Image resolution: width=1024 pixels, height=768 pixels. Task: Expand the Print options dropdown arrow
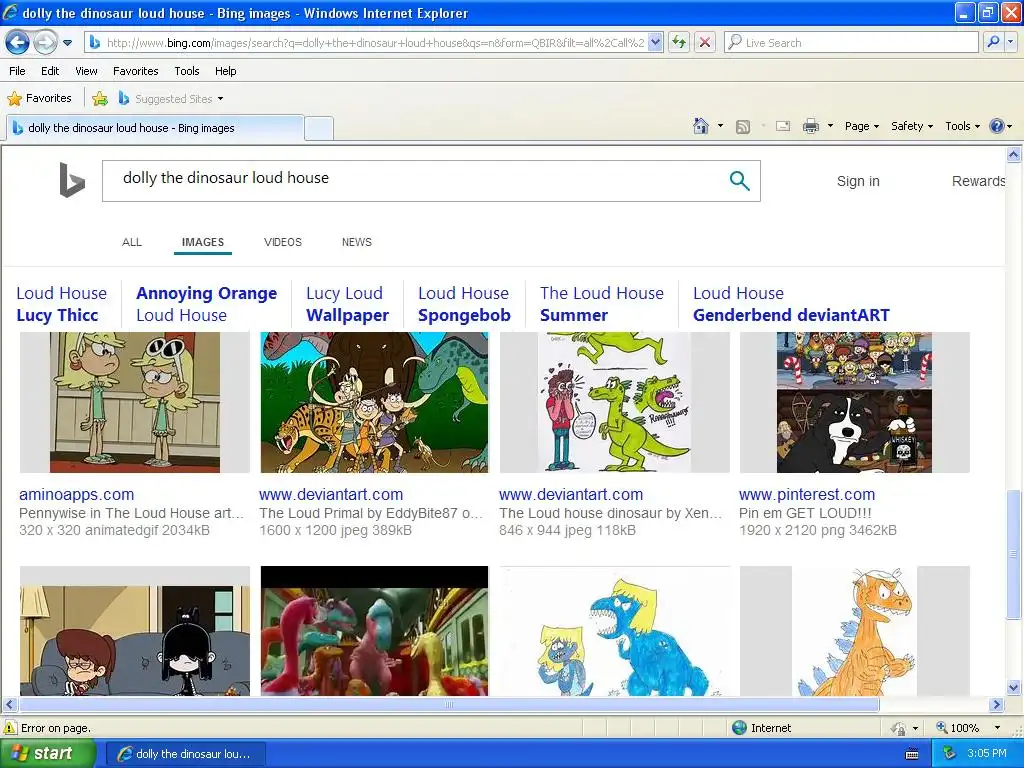click(830, 126)
